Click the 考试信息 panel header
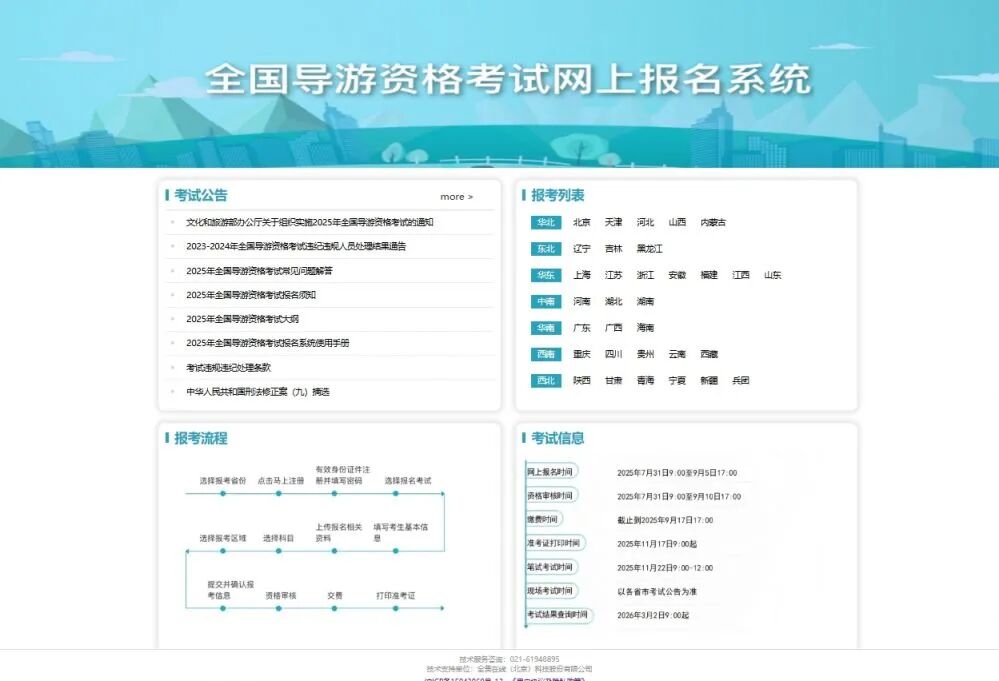The height and width of the screenshot is (681, 999). pos(560,437)
